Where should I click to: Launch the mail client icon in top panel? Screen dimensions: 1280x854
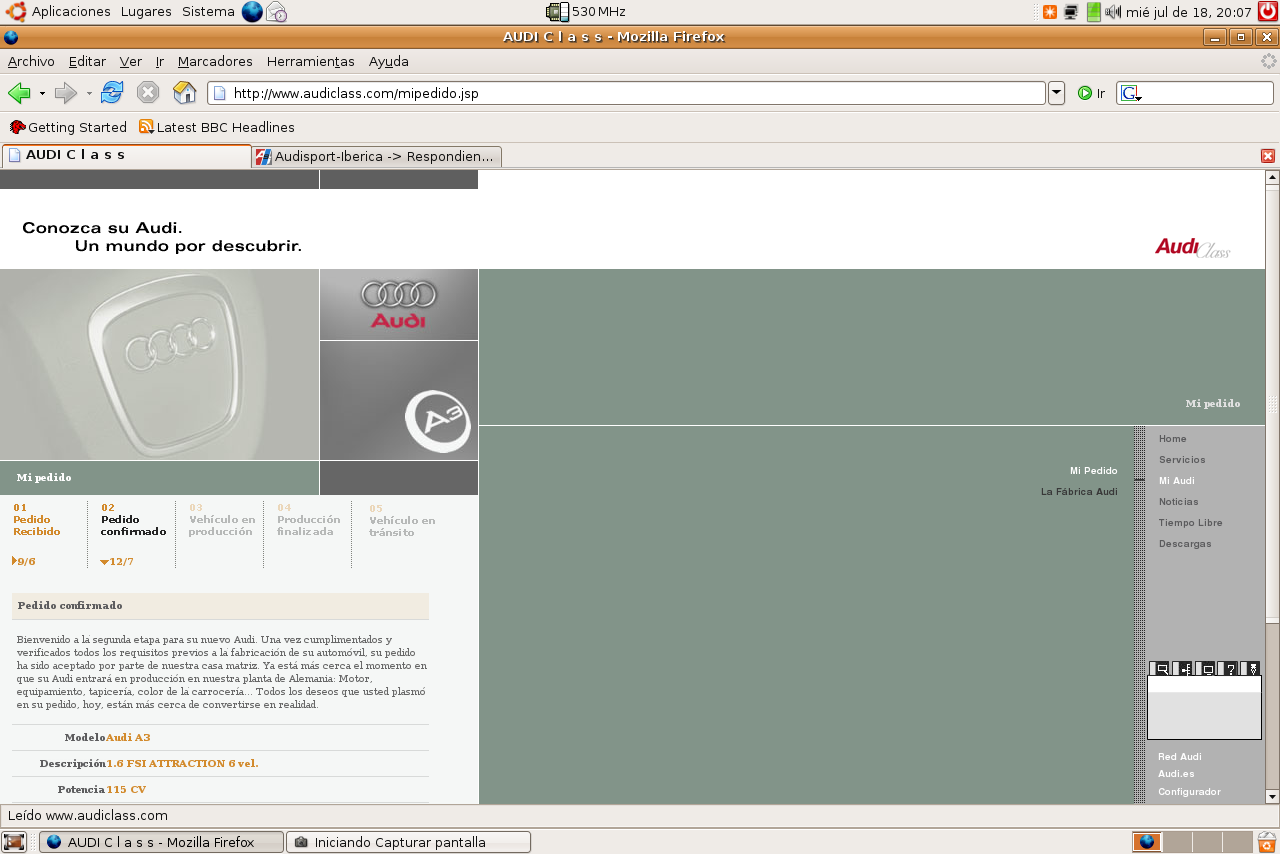(x=276, y=12)
